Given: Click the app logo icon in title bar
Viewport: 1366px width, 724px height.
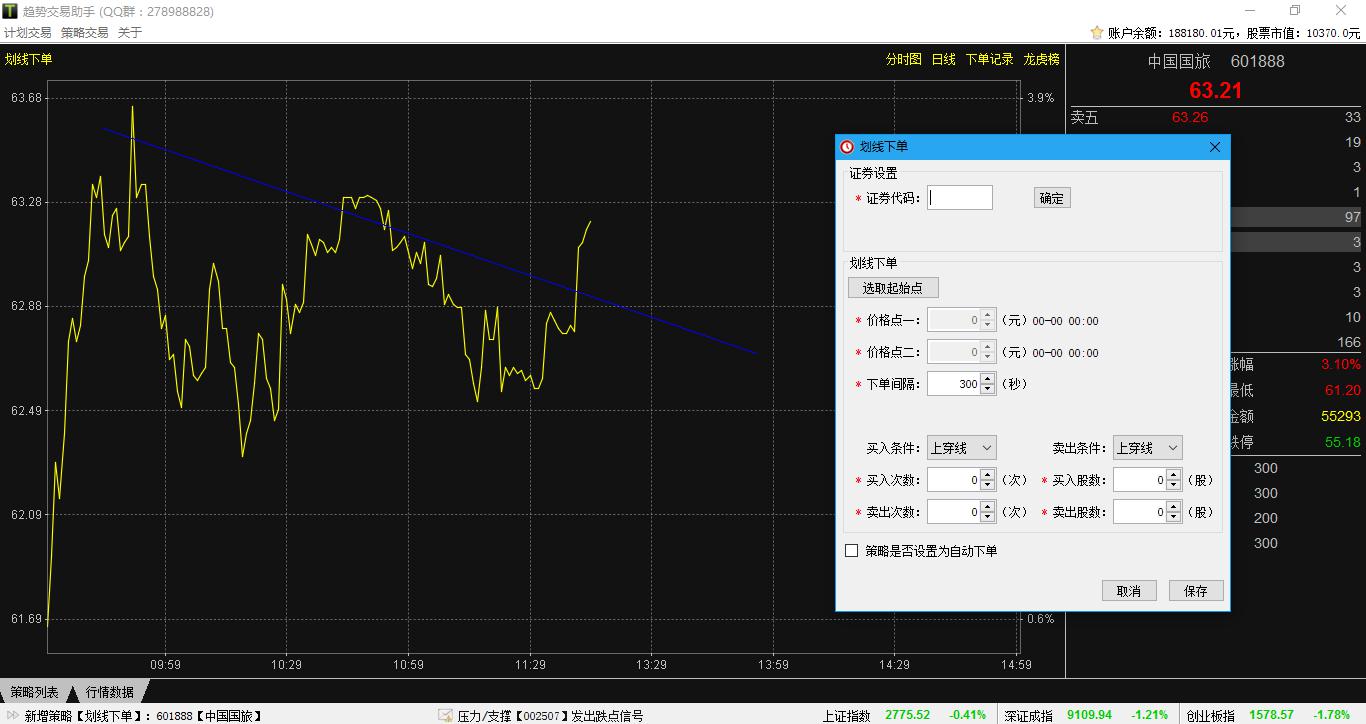Looking at the screenshot, I should click(10, 11).
